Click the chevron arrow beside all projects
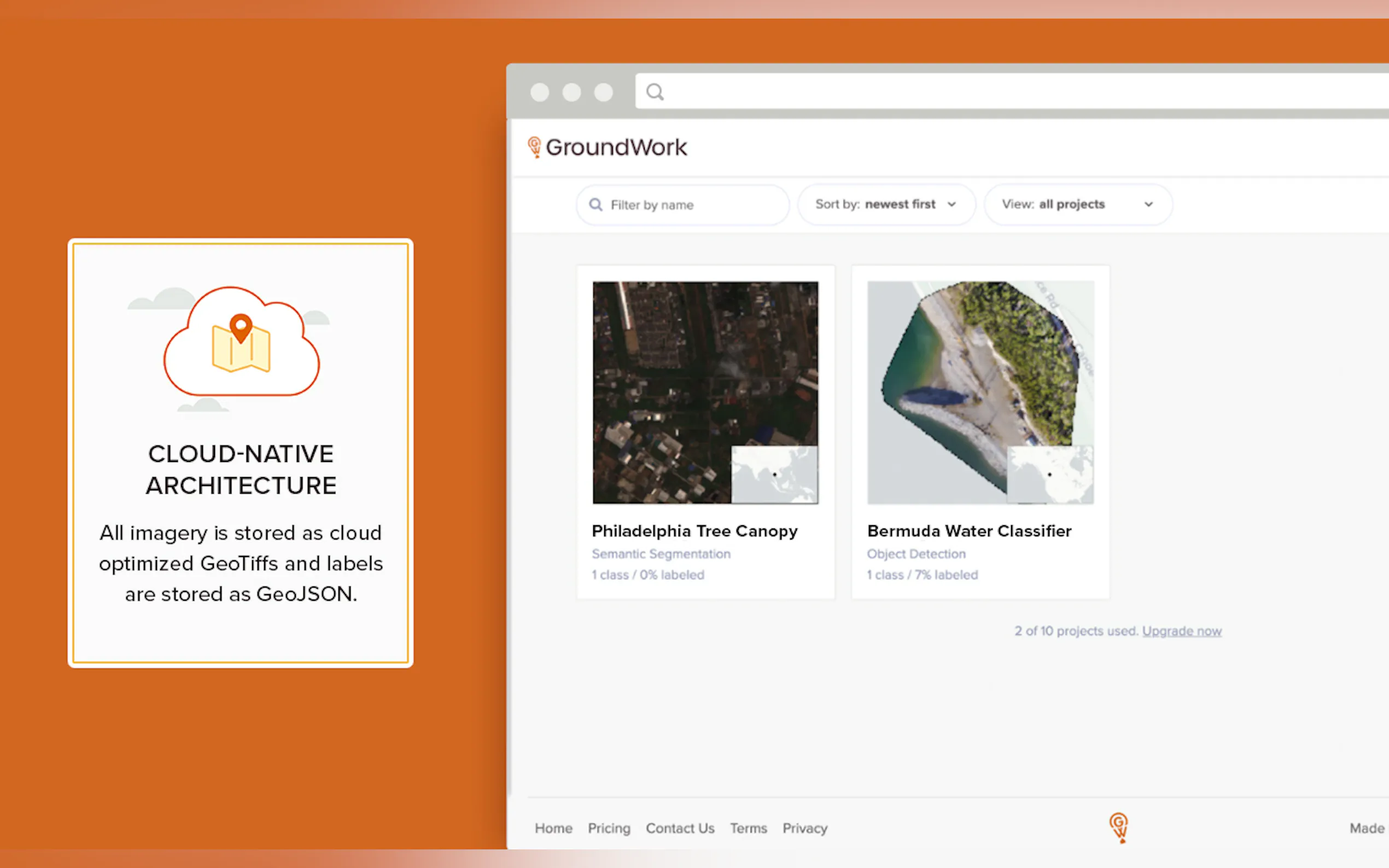 pyautogui.click(x=1148, y=204)
